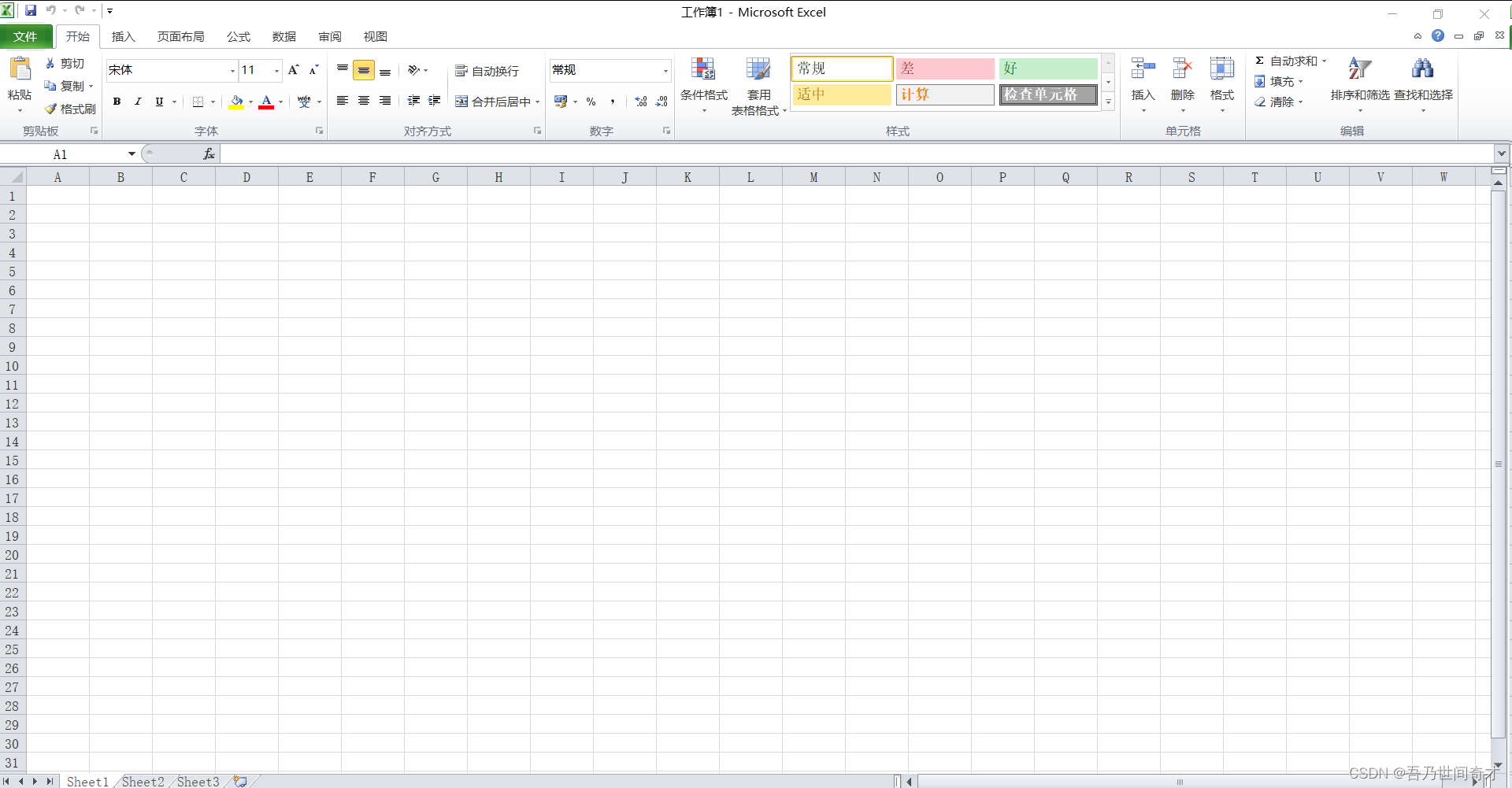
Task: Click the Excel Help question mark icon
Action: tap(1438, 36)
